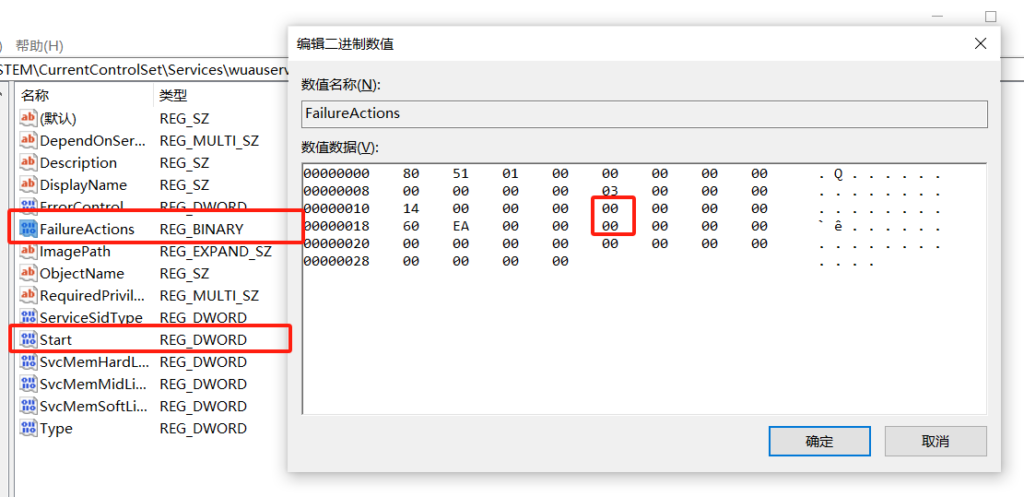This screenshot has height=497, width=1024.
Task: Click the Start DWORD value icon
Action: pyautogui.click(x=28, y=340)
